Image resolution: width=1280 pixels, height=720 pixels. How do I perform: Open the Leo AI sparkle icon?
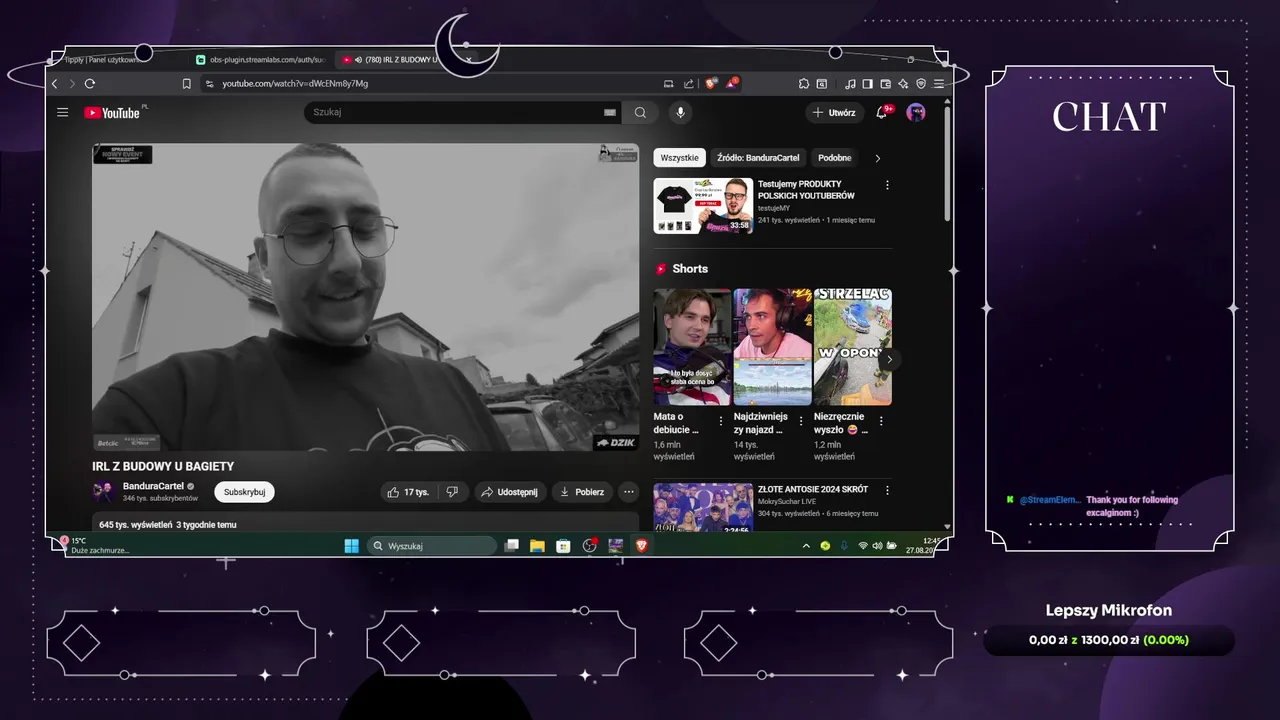(x=903, y=84)
